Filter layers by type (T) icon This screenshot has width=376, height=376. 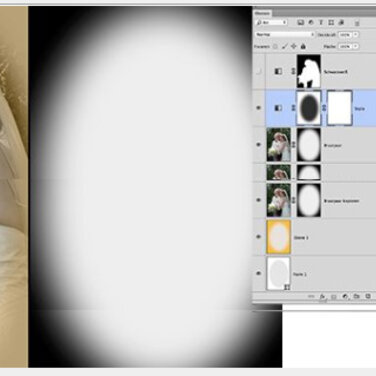coord(321,22)
